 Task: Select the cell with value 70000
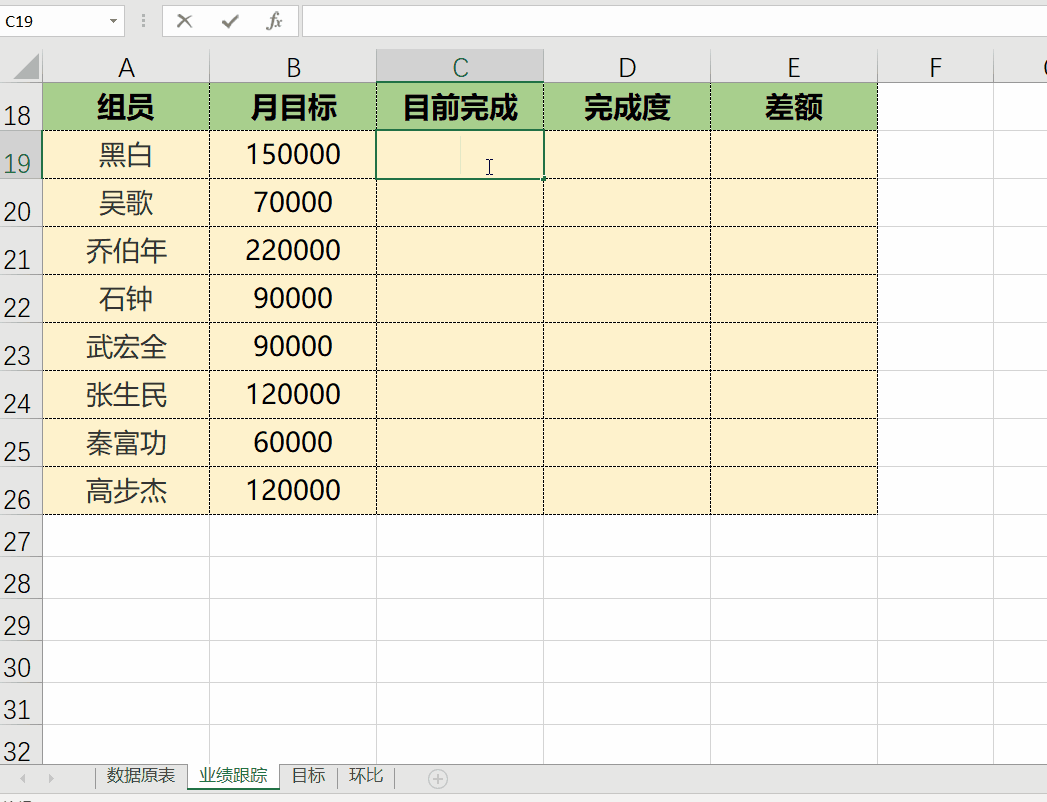[x=293, y=203]
